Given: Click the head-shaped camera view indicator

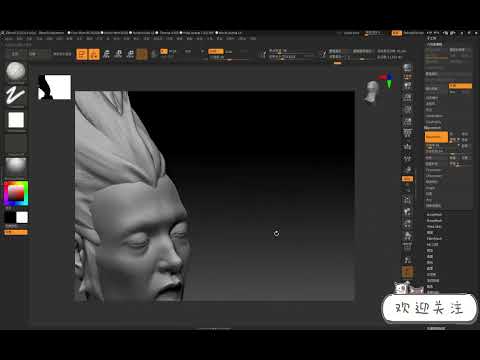Looking at the screenshot, I should coord(372,92).
